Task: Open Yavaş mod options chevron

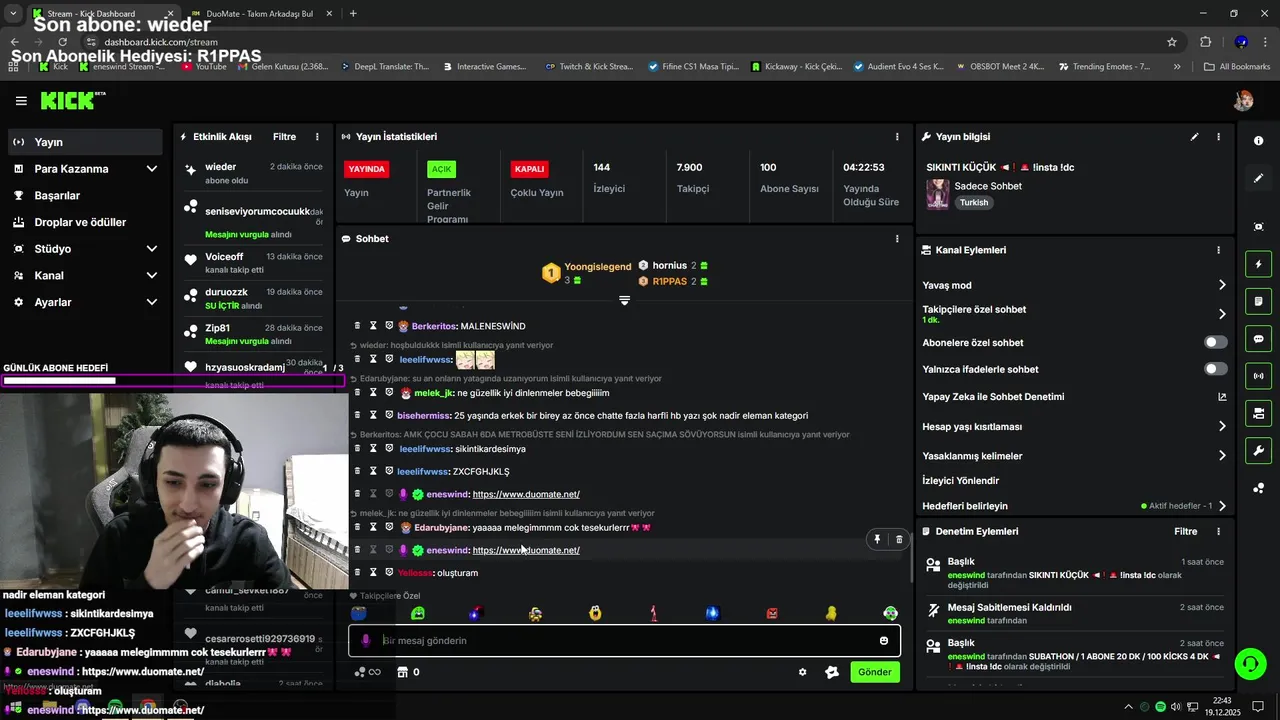Action: point(1221,285)
